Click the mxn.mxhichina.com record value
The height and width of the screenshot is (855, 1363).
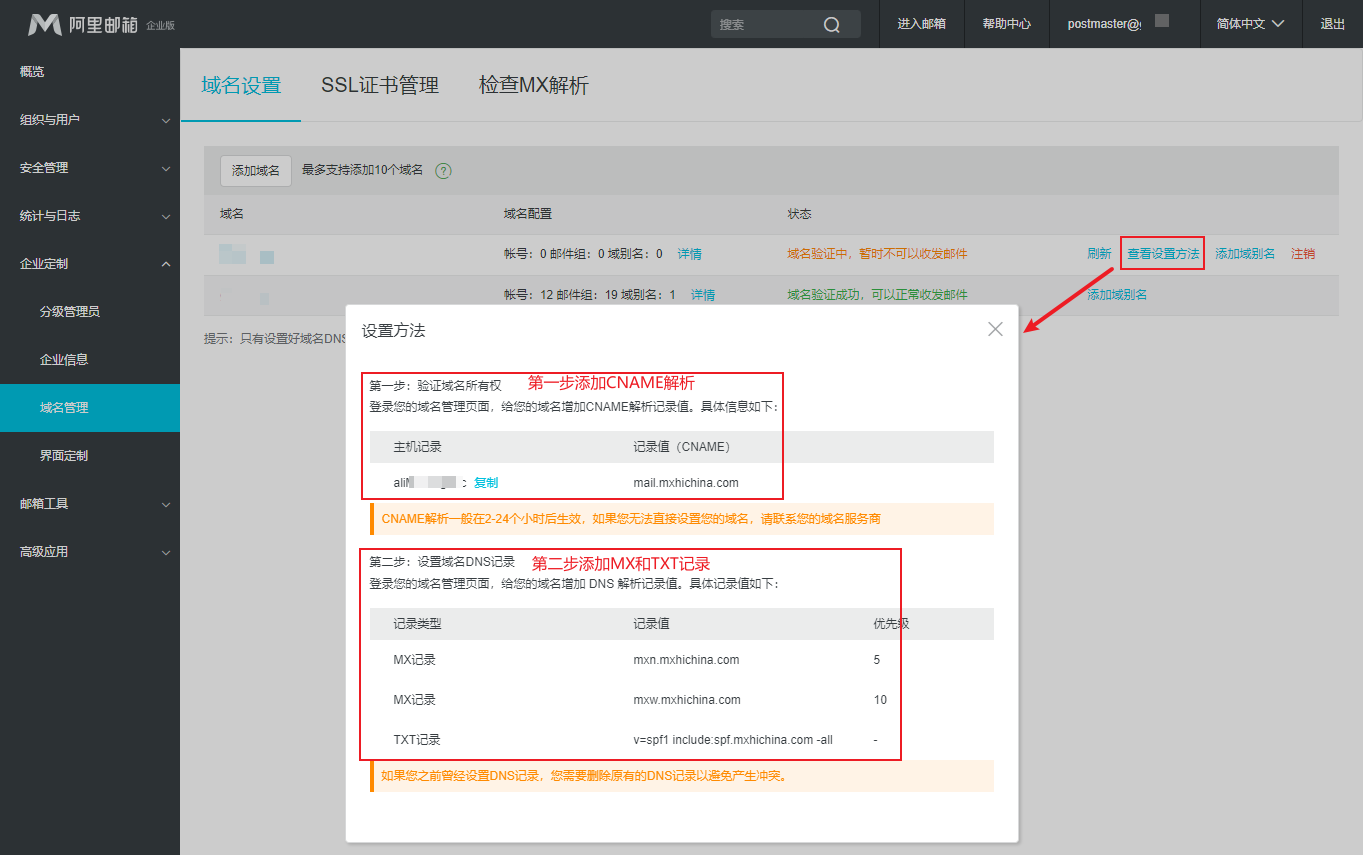click(686, 660)
